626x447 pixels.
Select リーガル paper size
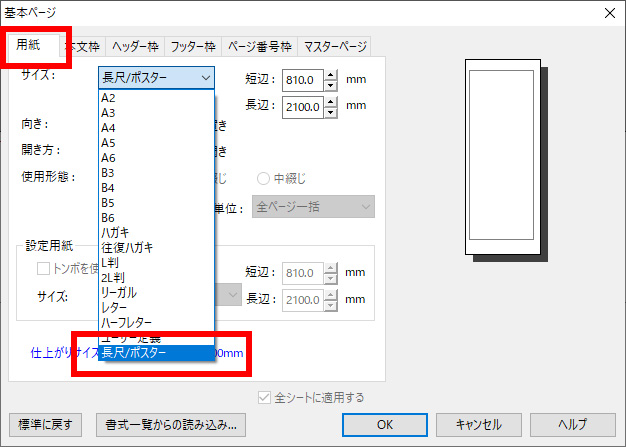(156, 293)
